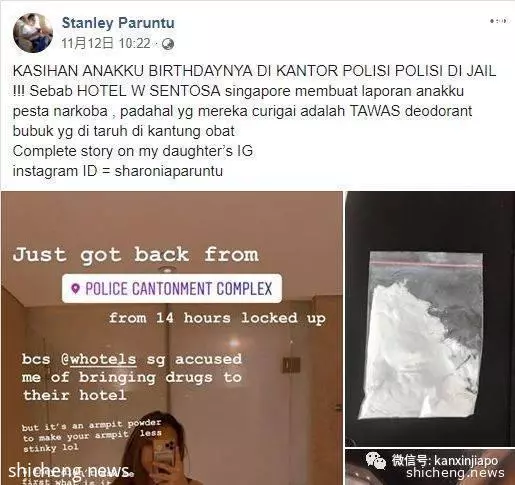Viewport: 515px width, 485px height.
Task: Click the shicheng.news watermark at bottom left
Action: (69, 471)
